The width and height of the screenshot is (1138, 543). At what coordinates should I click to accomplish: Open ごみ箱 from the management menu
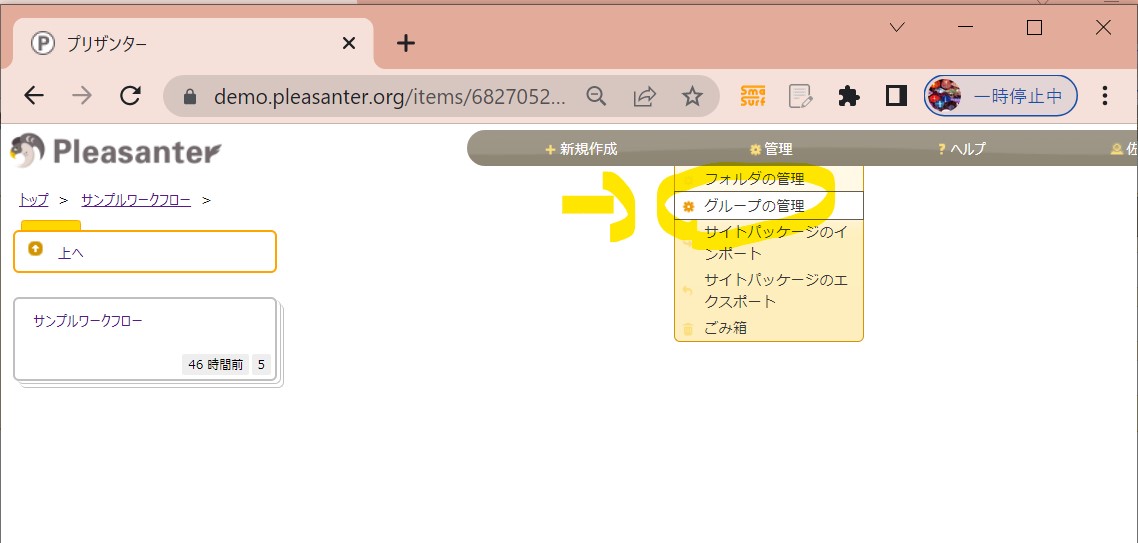725,328
